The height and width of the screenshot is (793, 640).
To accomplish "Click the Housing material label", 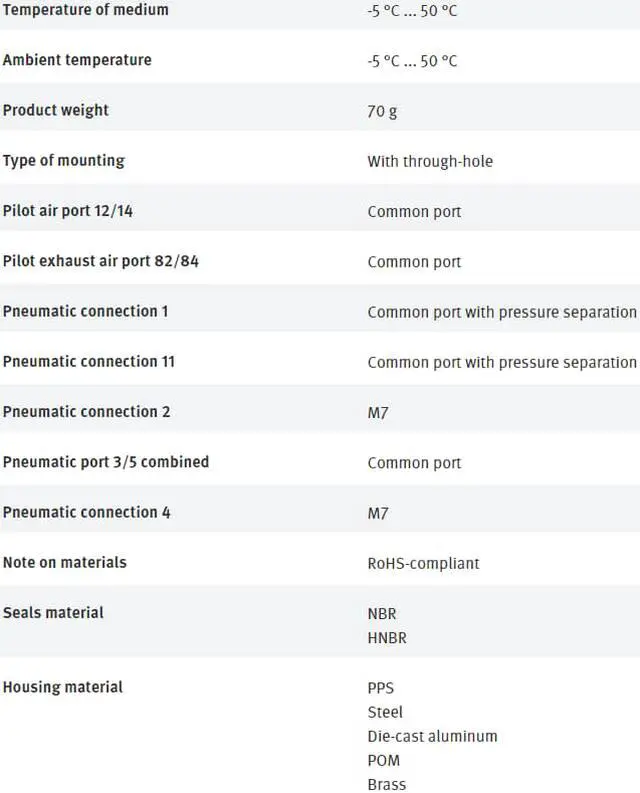I will [63, 687].
